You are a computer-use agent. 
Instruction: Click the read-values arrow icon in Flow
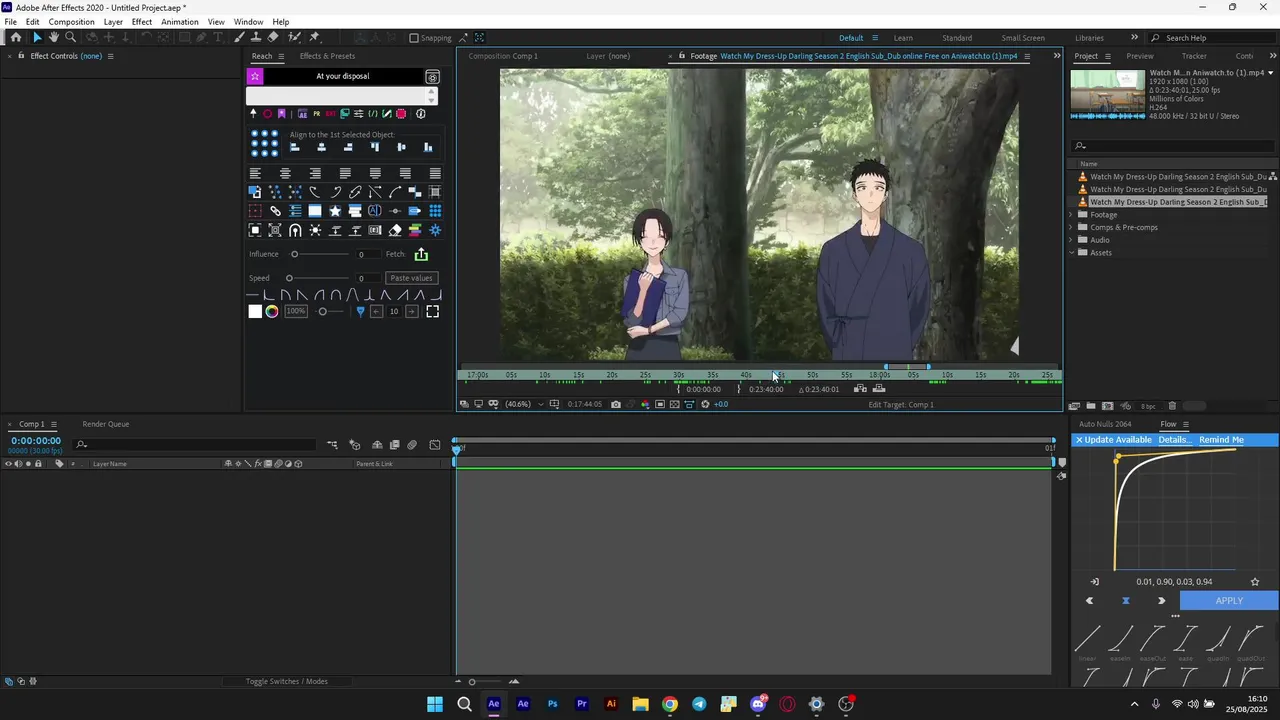point(1095,582)
